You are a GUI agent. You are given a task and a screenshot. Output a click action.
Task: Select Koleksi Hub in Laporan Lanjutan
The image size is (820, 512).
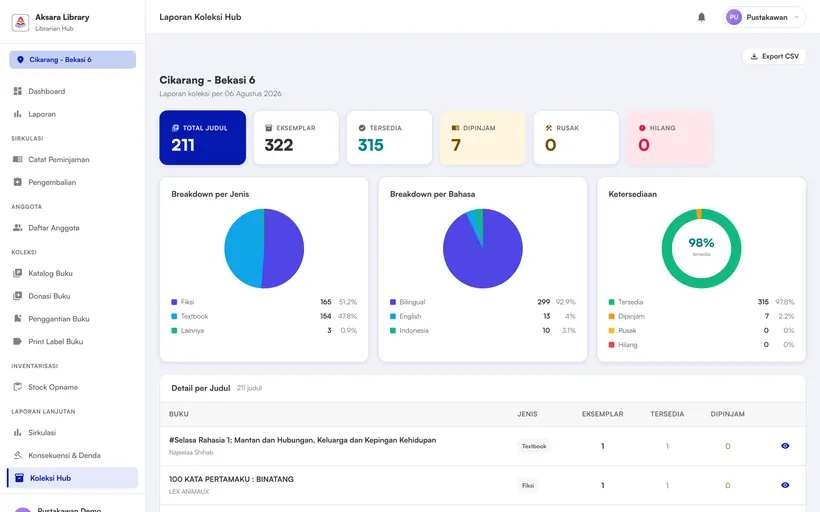(x=73, y=478)
